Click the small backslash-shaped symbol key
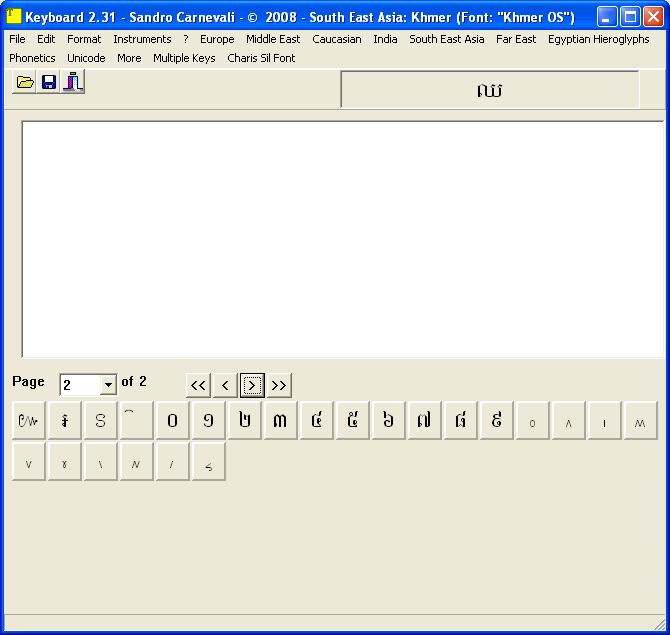This screenshot has height=635, width=670. pos(100,462)
